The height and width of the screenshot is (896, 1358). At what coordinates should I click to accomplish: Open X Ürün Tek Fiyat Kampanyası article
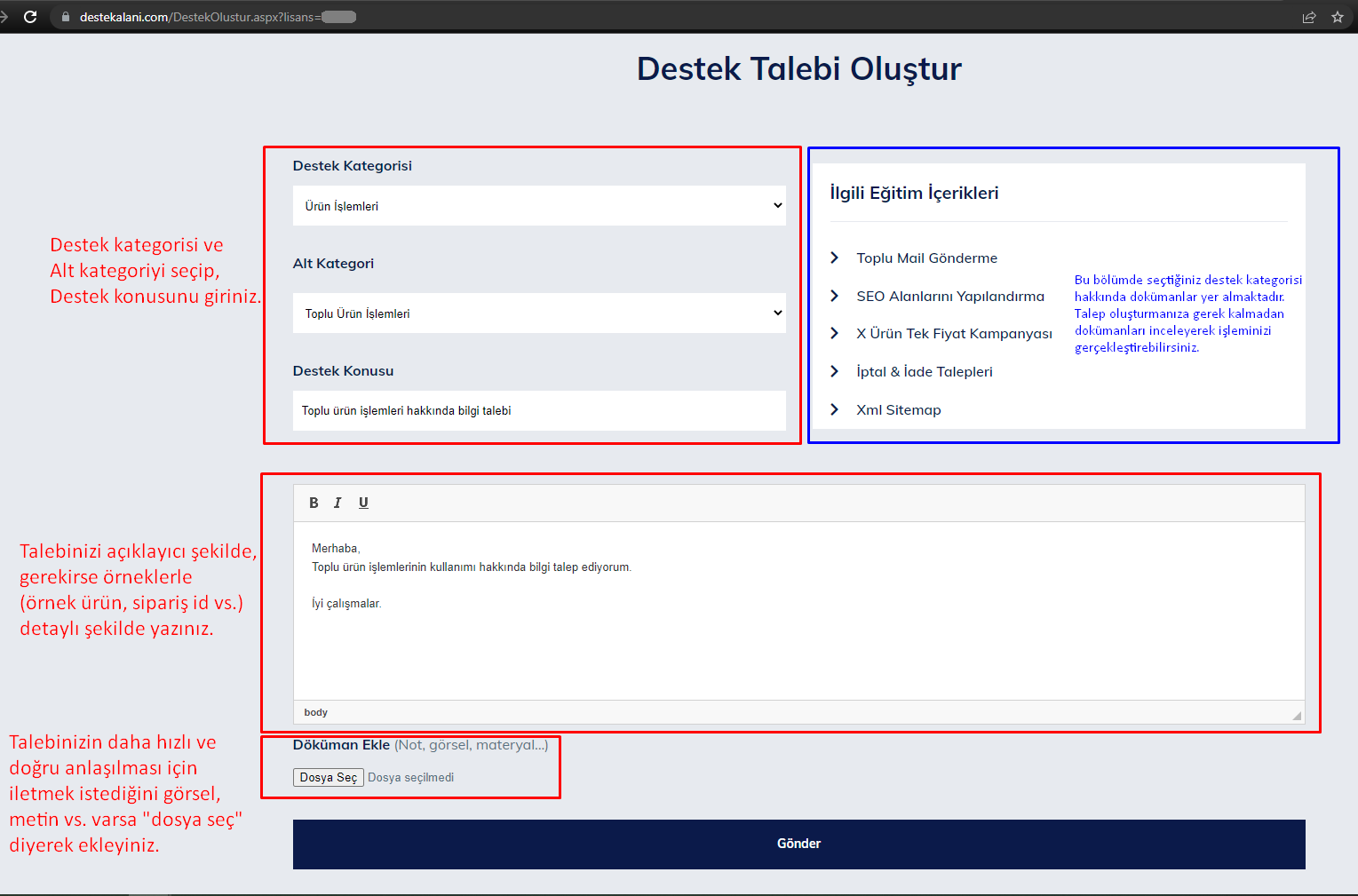pos(954,334)
